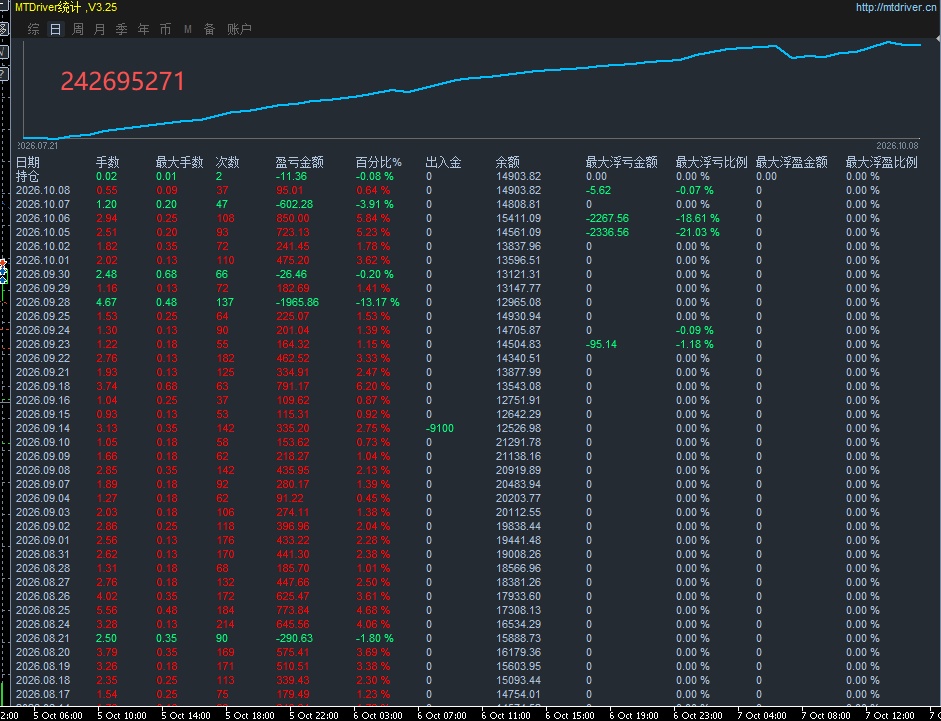This screenshot has height=721, width=941.
Task: Click the 百分比% column header
Action: 379,162
